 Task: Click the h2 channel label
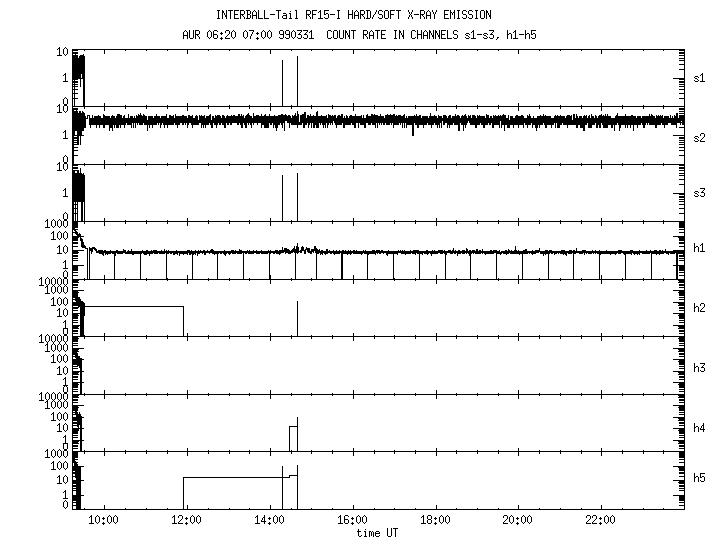click(x=700, y=308)
